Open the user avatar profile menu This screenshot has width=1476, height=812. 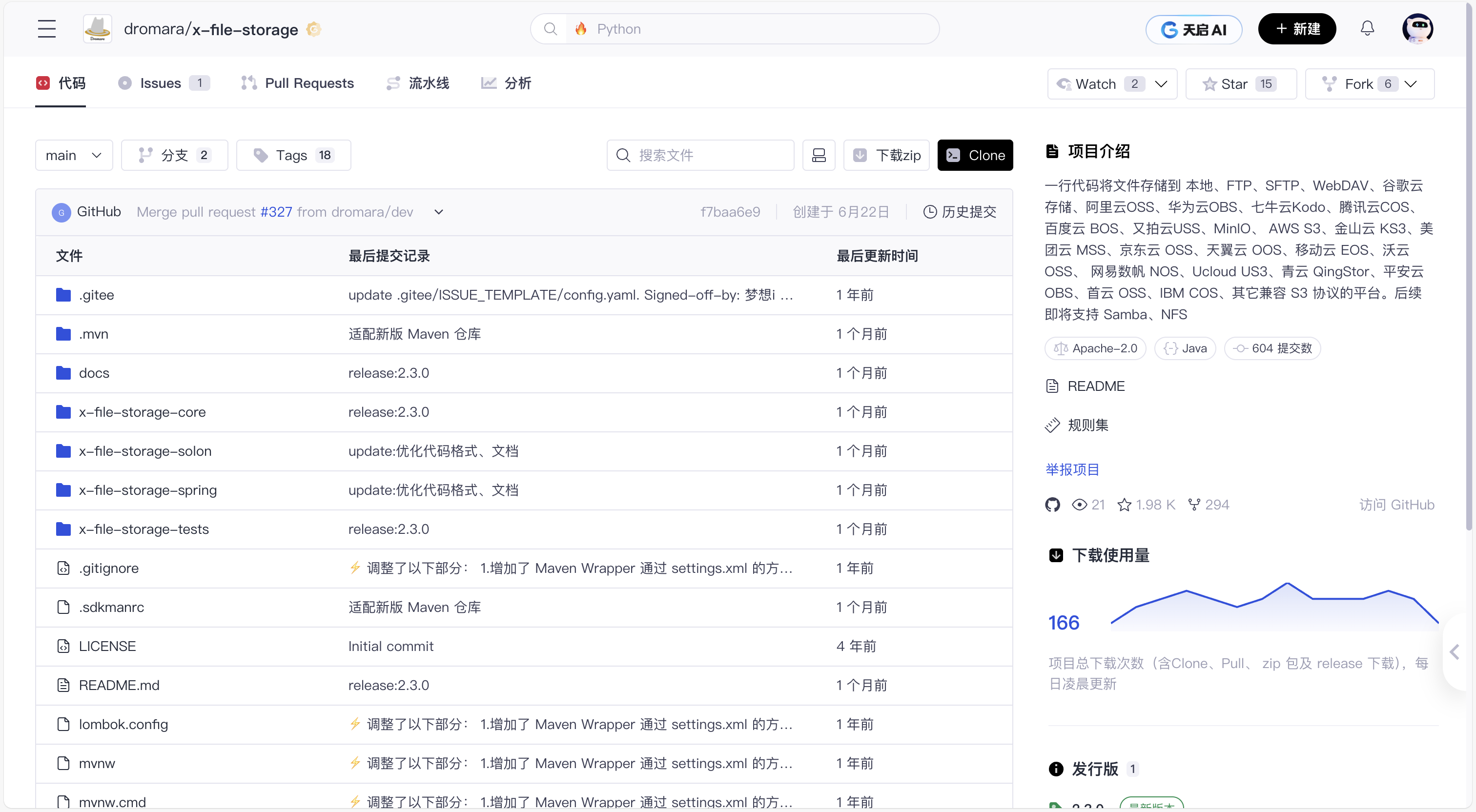(1417, 29)
